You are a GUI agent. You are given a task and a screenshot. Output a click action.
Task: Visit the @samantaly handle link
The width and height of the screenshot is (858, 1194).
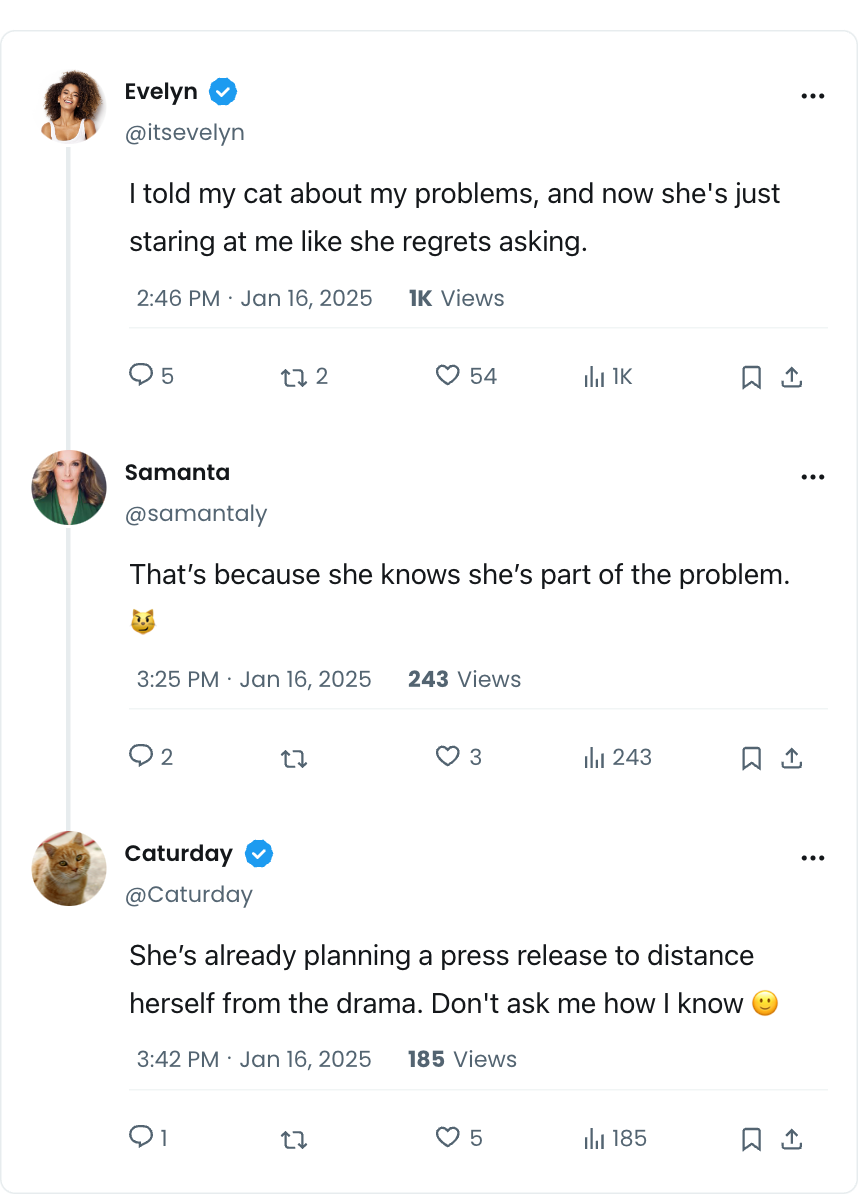(x=196, y=514)
